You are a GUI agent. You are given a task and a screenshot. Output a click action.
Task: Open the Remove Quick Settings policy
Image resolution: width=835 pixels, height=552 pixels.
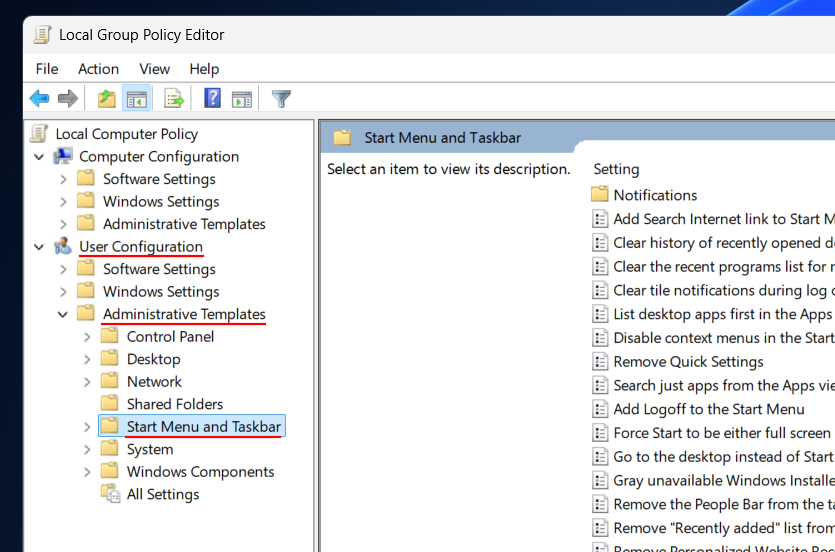688,362
